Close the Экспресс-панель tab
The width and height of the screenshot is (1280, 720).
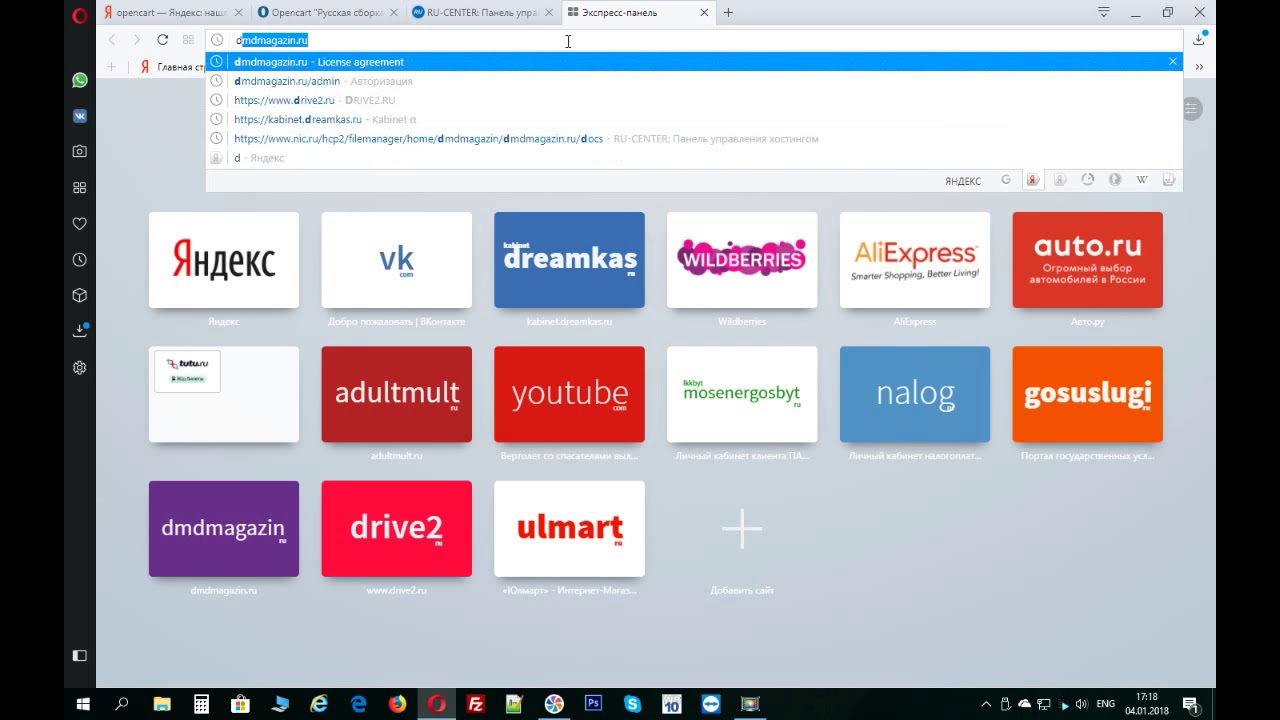point(704,13)
